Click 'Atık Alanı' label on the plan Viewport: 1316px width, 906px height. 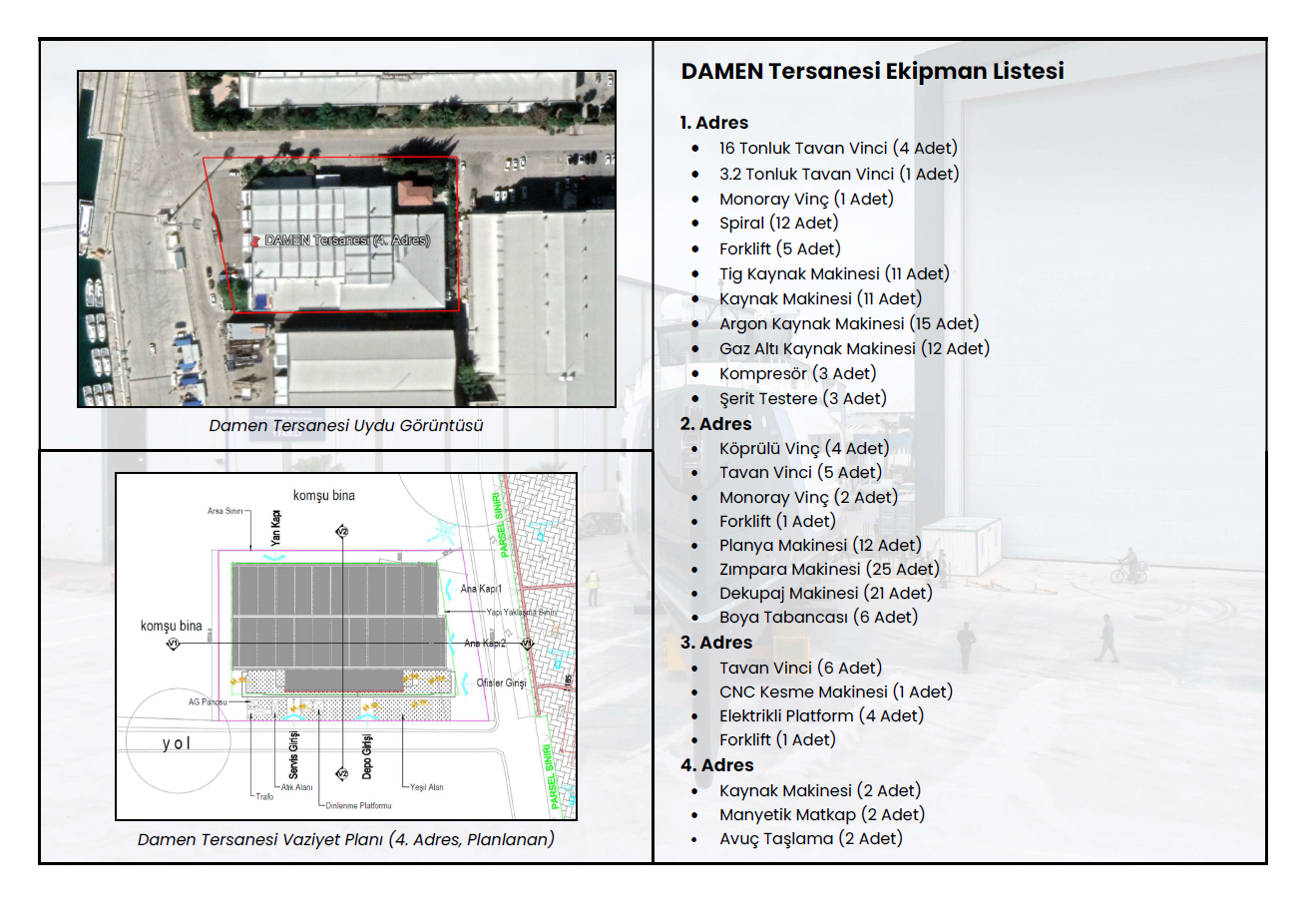click(296, 787)
